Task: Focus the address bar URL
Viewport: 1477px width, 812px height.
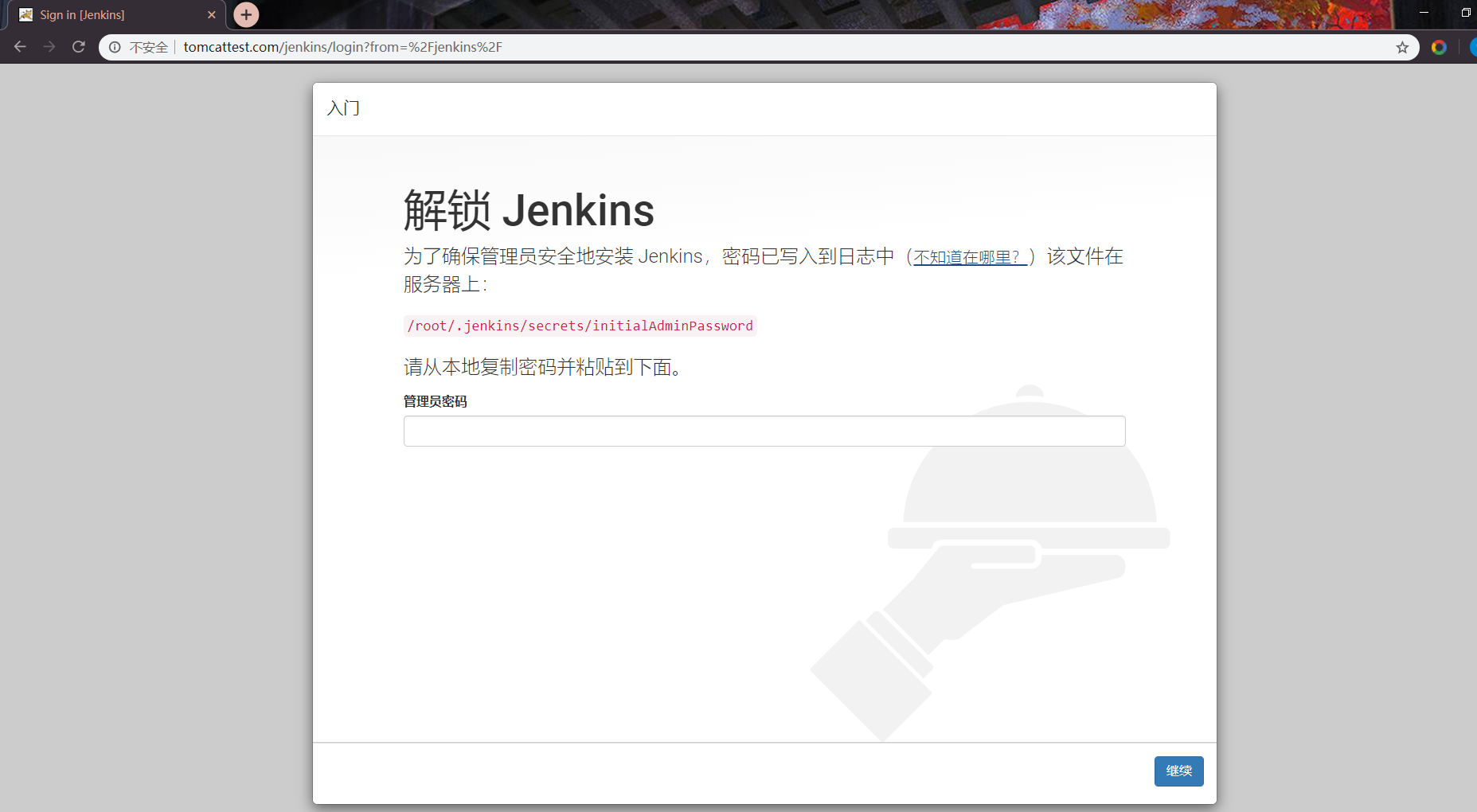Action: pyautogui.click(x=342, y=47)
